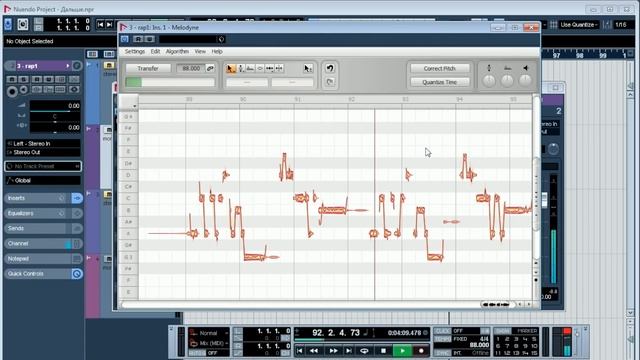Open the pitch grid corner dropdown
The height and width of the screenshot is (360, 640).
pyautogui.click(x=134, y=106)
